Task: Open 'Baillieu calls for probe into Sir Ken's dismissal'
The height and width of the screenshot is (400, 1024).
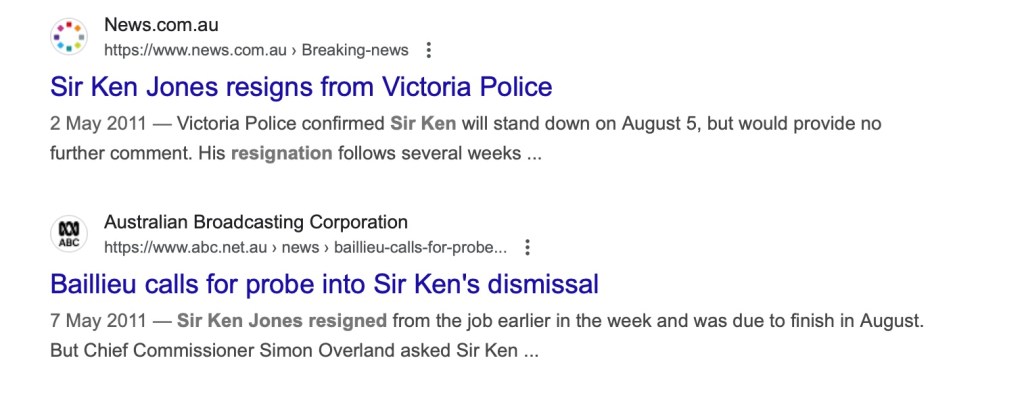Action: (324, 285)
